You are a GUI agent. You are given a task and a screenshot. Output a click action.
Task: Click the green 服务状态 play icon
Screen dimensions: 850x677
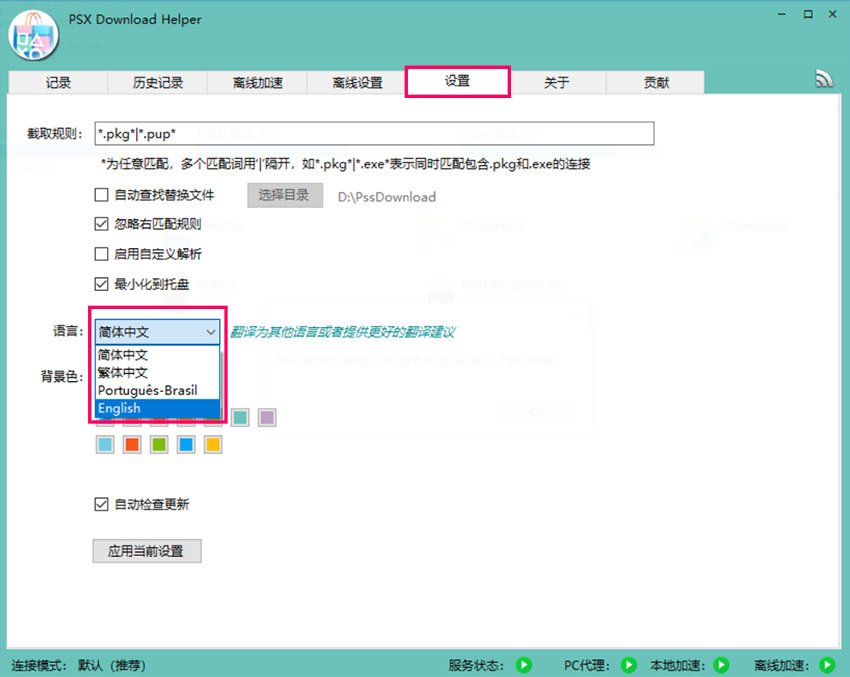[523, 665]
